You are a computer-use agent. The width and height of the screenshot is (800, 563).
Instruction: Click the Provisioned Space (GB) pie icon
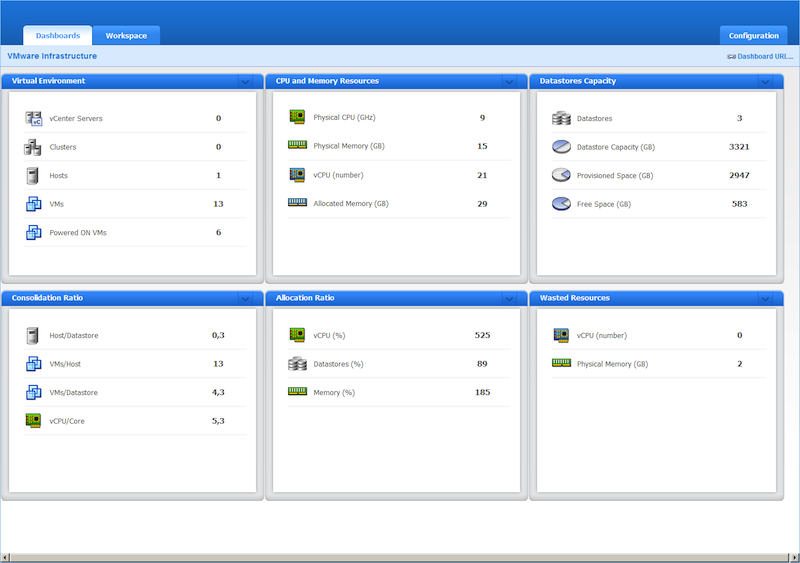561,175
